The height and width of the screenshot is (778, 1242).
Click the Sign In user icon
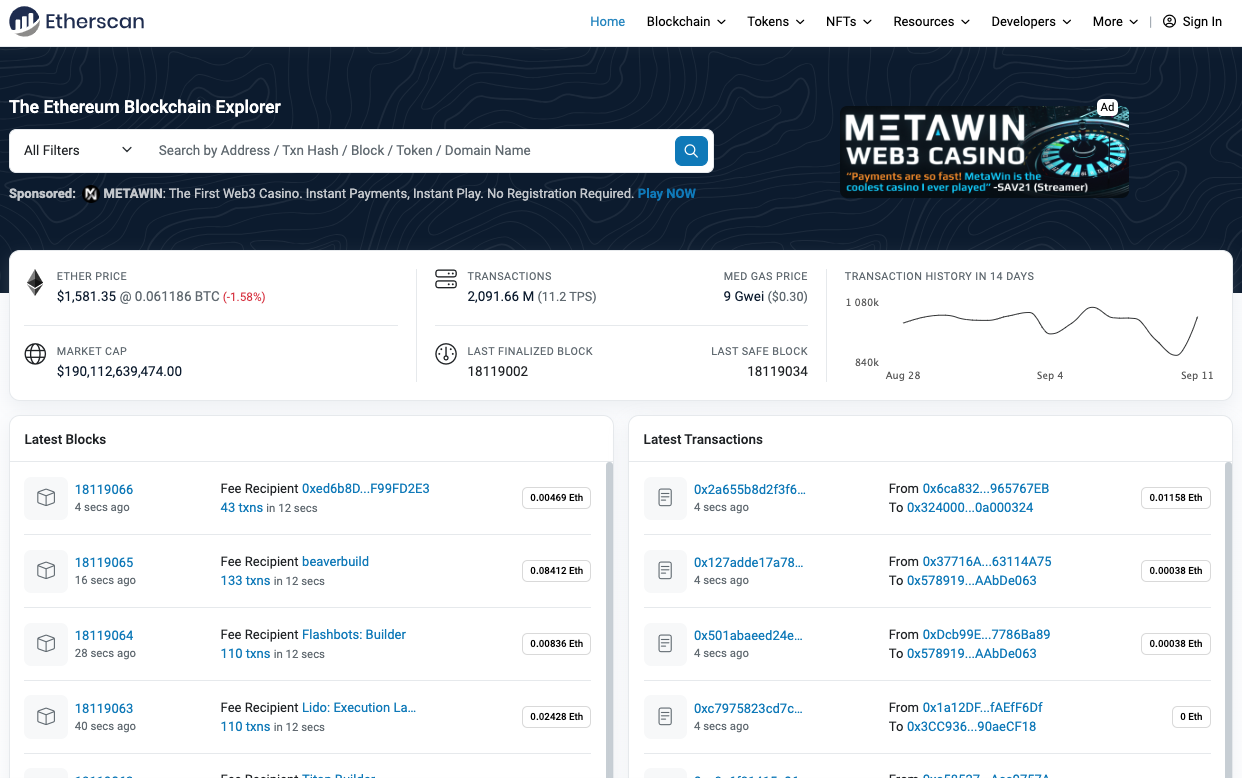pyautogui.click(x=1169, y=22)
